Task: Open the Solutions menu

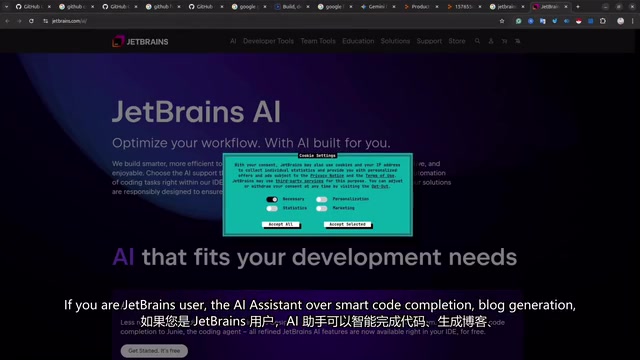Action: (395, 41)
